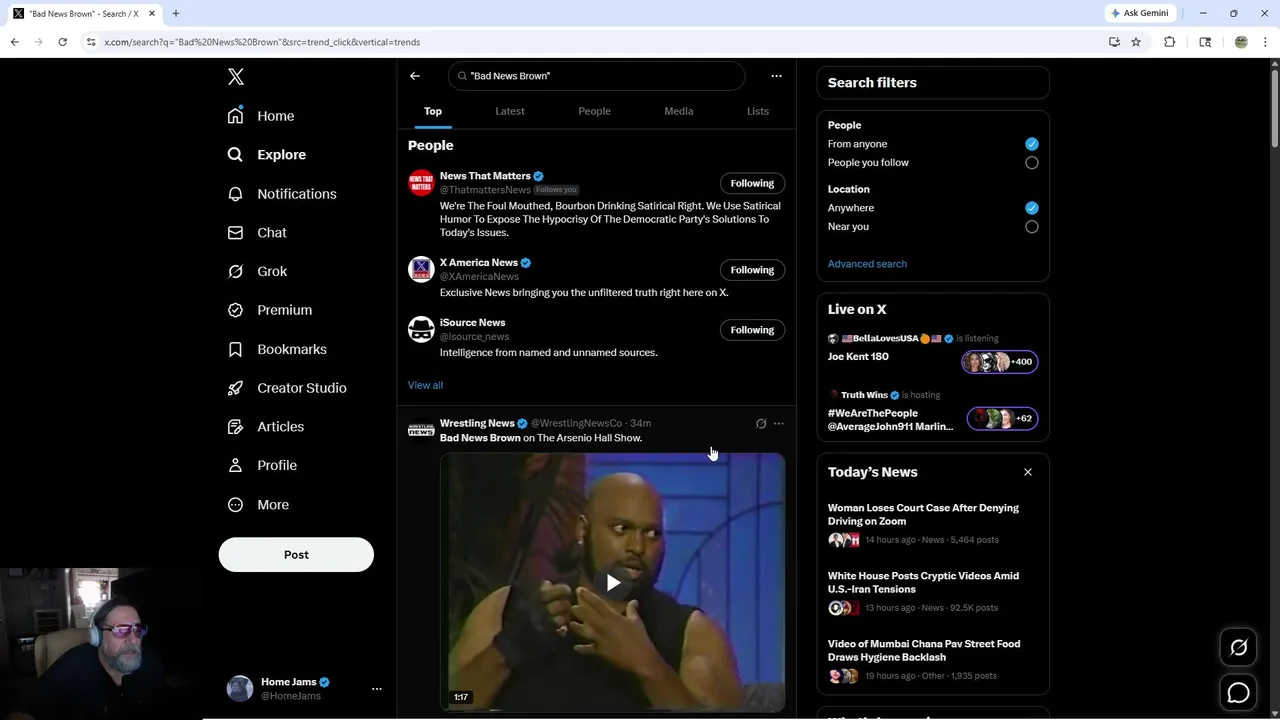This screenshot has height=720, width=1280.
Task: Open Home from the sidebar
Action: click(261, 116)
